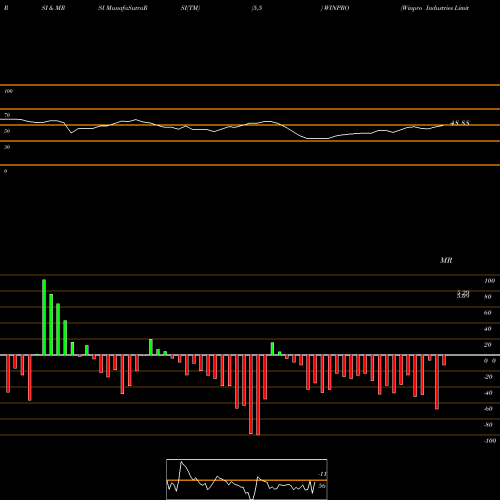Screen dimensions: 500x500
Task: Click the 48.88 current RSI value
Action: [x=460, y=123]
